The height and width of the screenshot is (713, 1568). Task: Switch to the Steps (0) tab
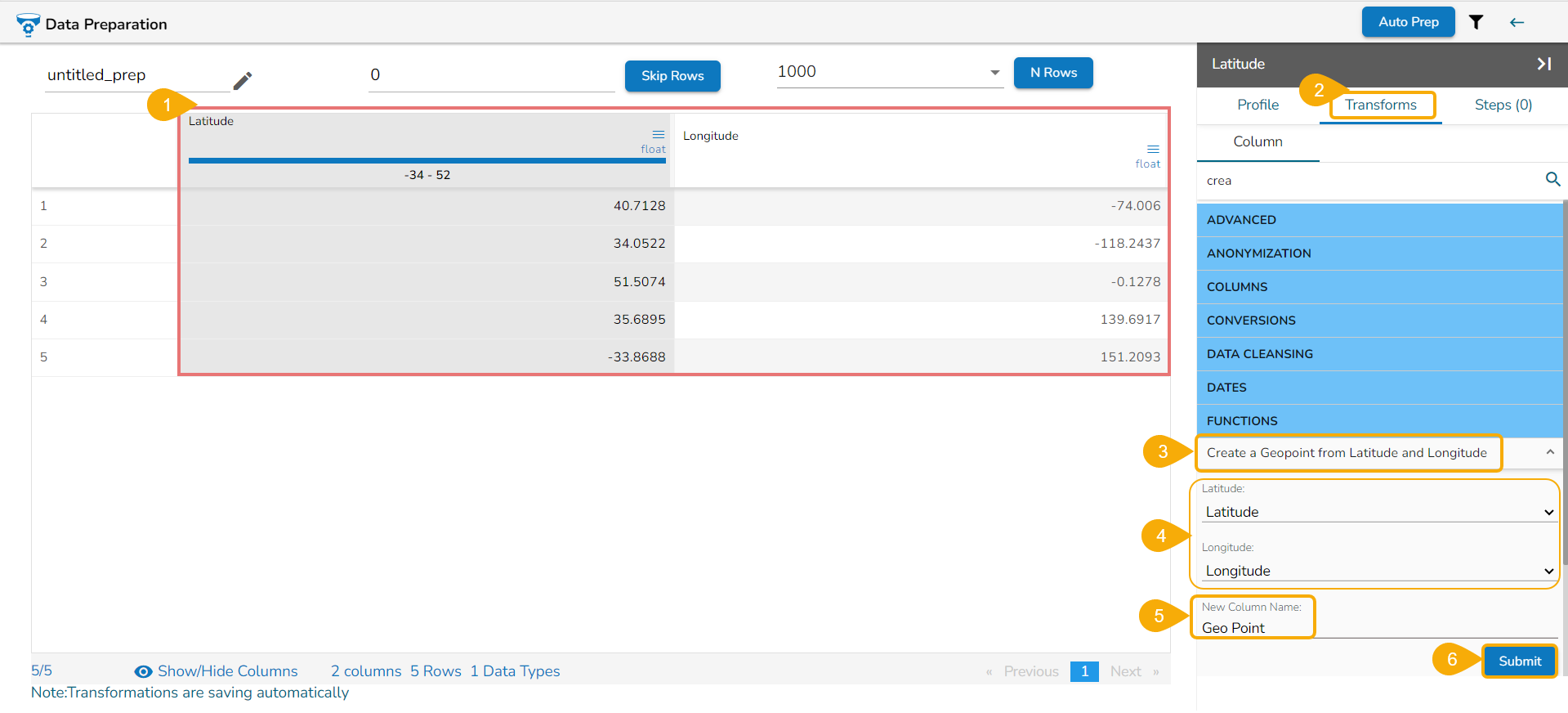pos(1503,105)
